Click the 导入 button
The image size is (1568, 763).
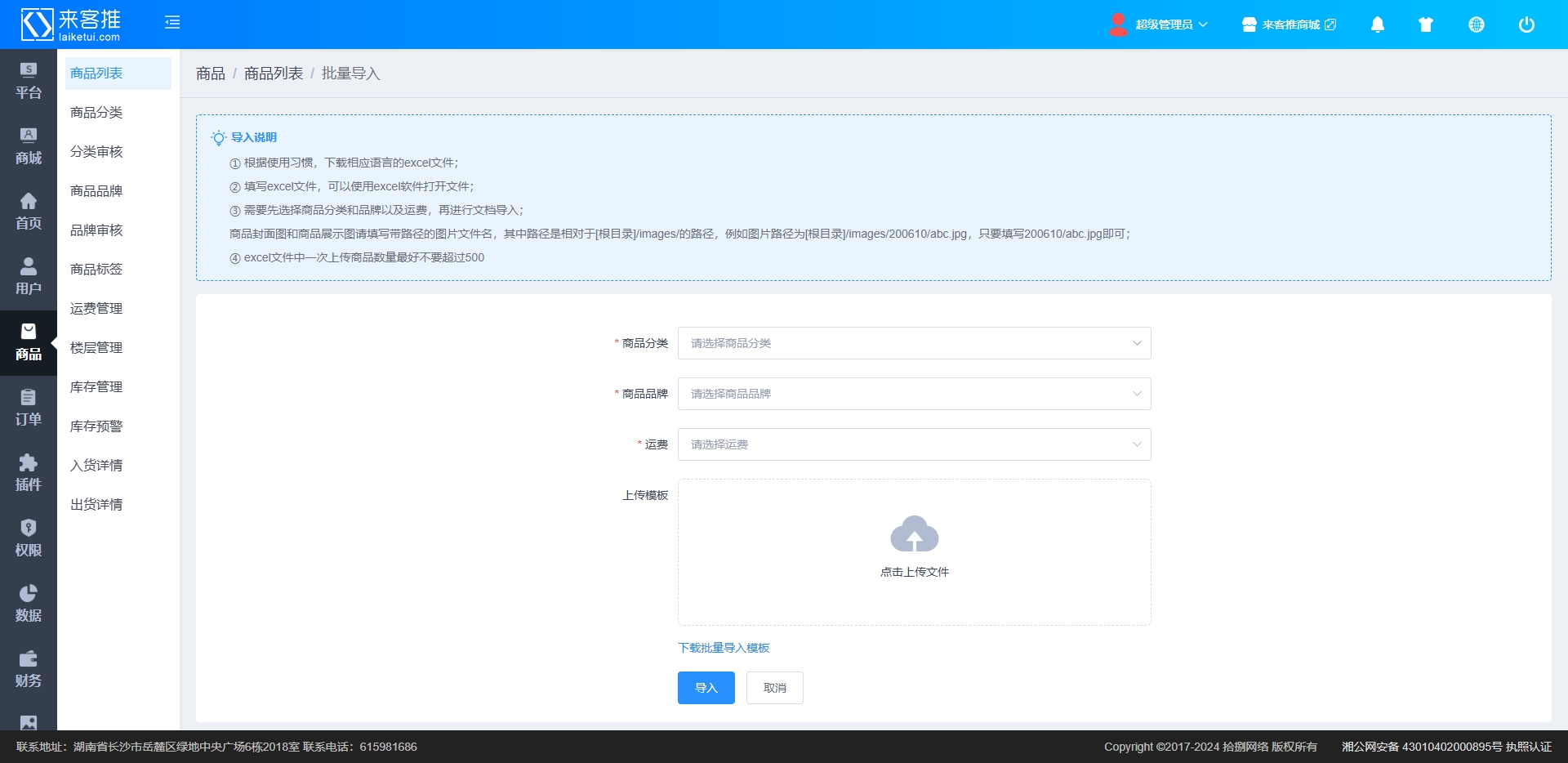[706, 688]
